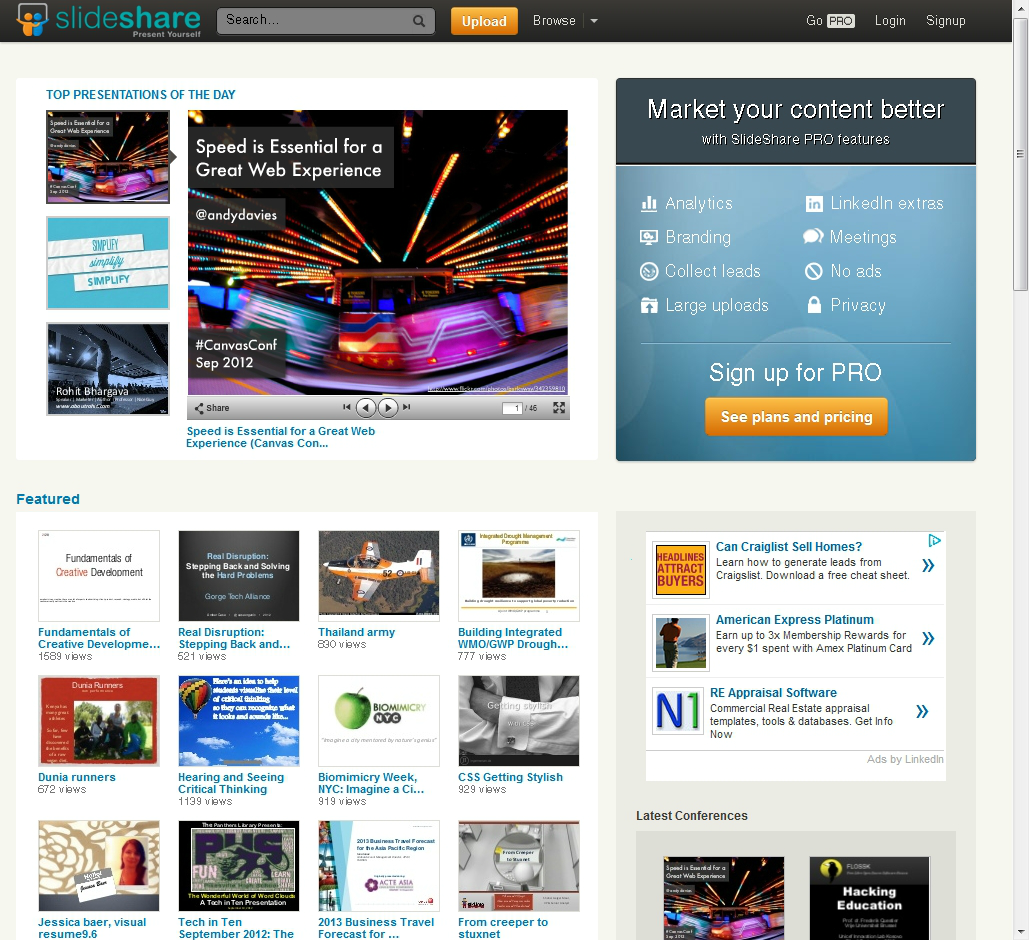Click the scrollbar down arrow

[1020, 933]
